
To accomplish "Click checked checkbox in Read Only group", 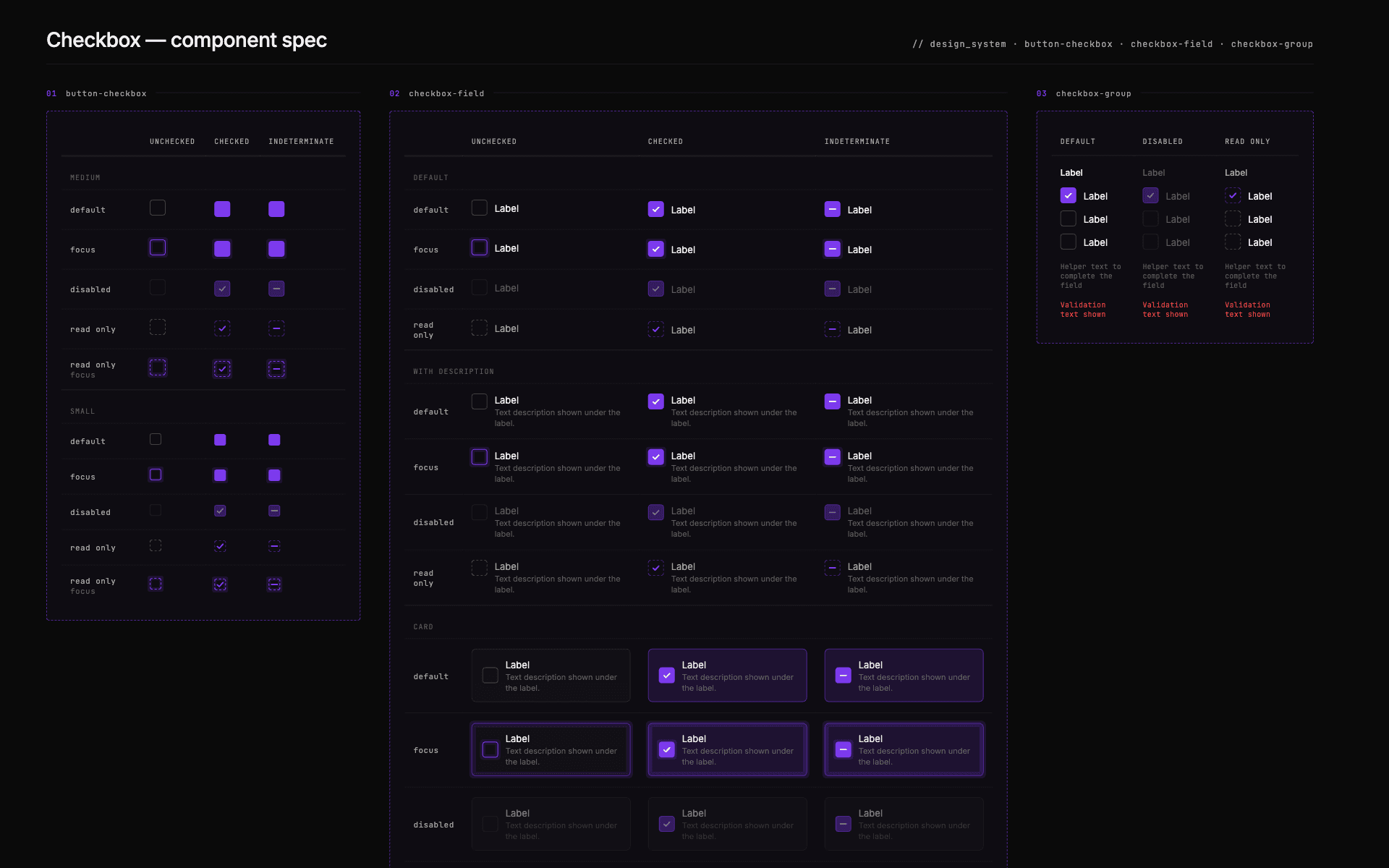I will click(x=1233, y=195).
